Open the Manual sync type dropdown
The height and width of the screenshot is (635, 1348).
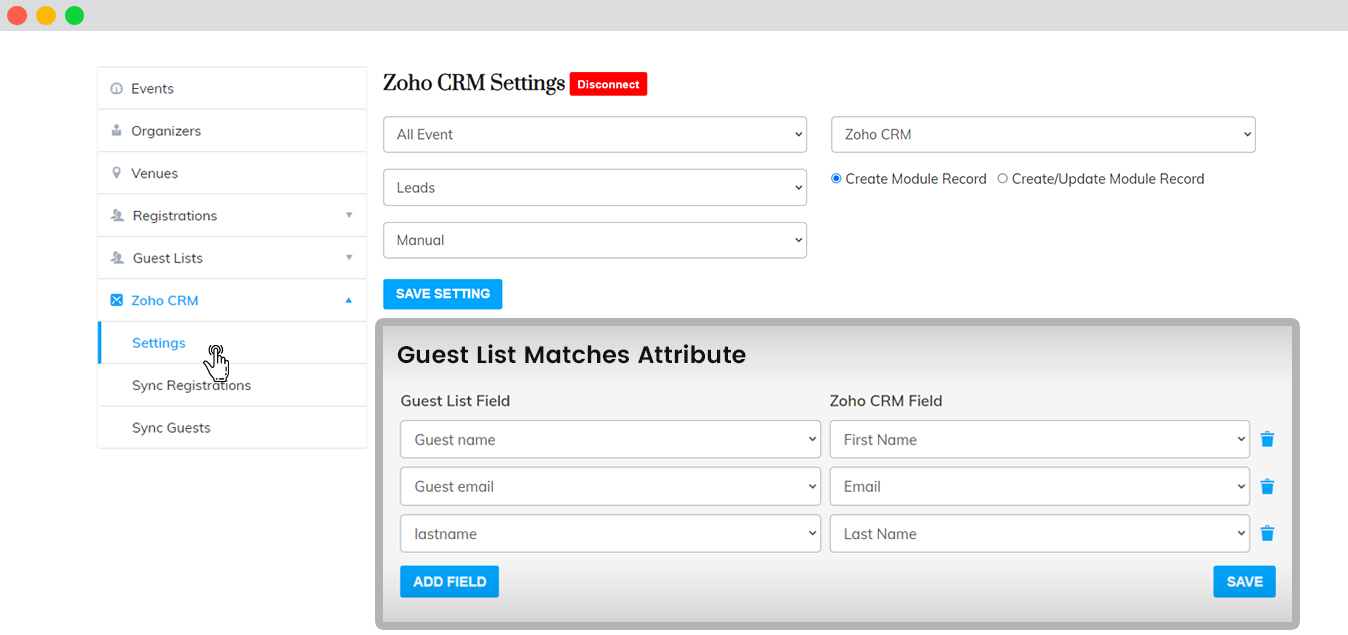595,240
